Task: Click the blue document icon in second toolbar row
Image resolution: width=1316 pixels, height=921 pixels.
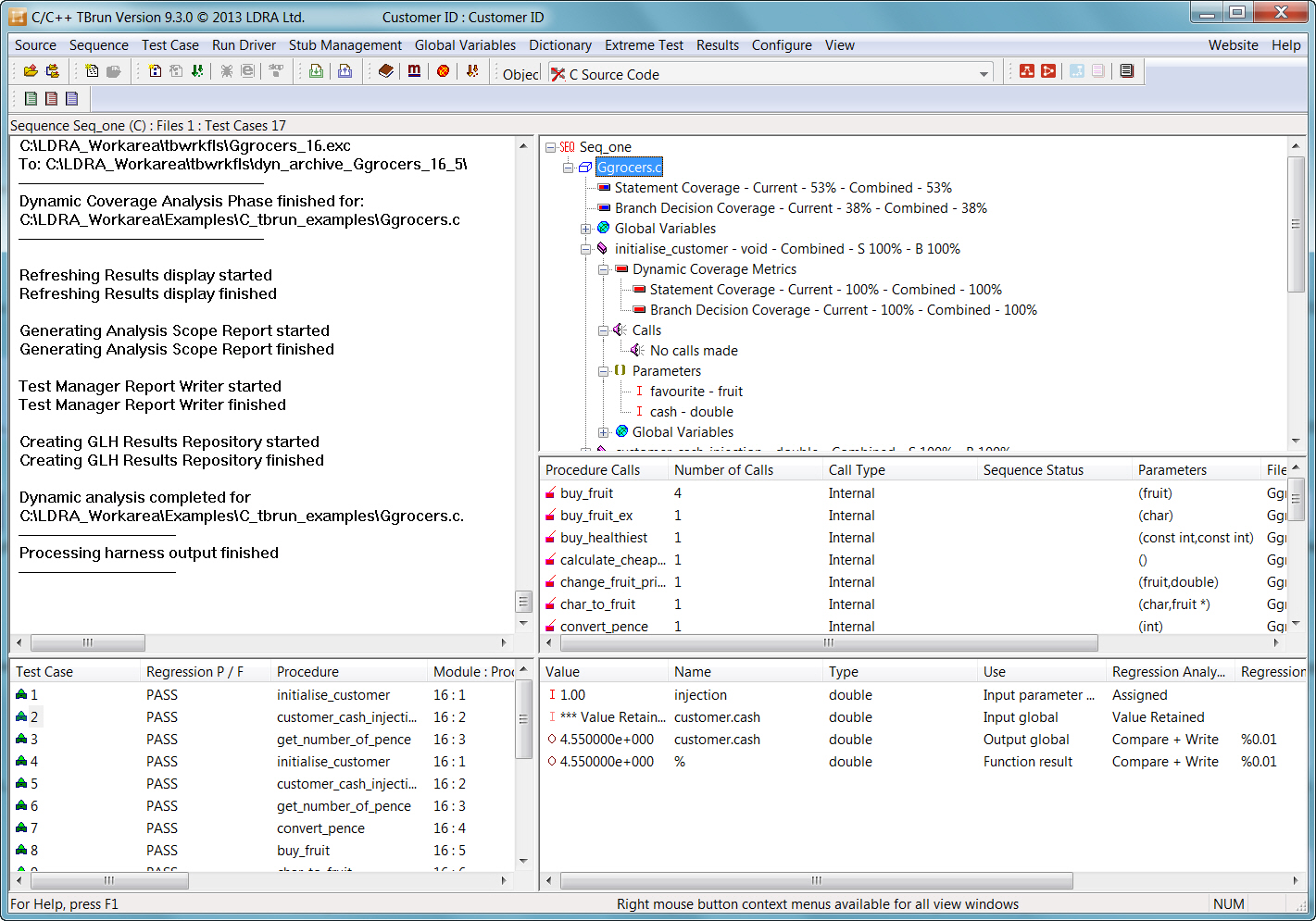Action: coord(72,99)
